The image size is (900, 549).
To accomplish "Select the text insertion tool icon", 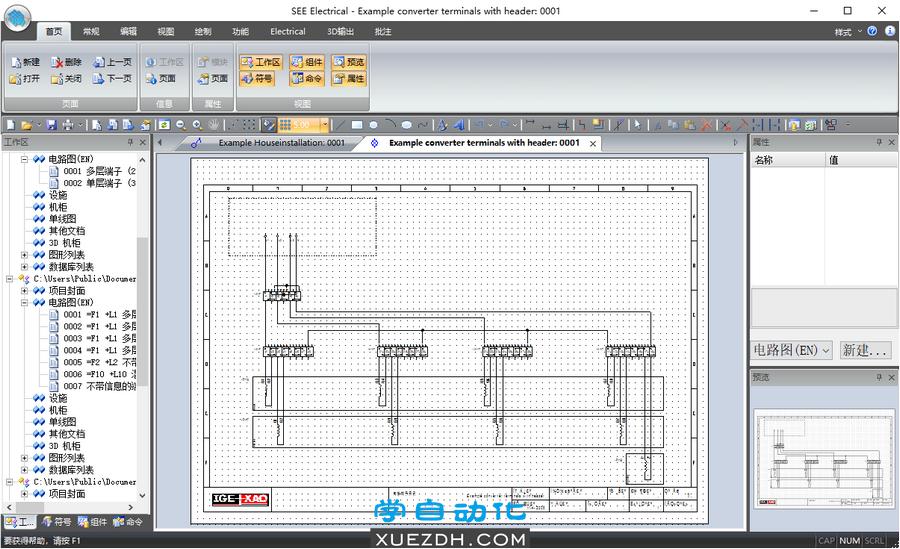I will (442, 125).
